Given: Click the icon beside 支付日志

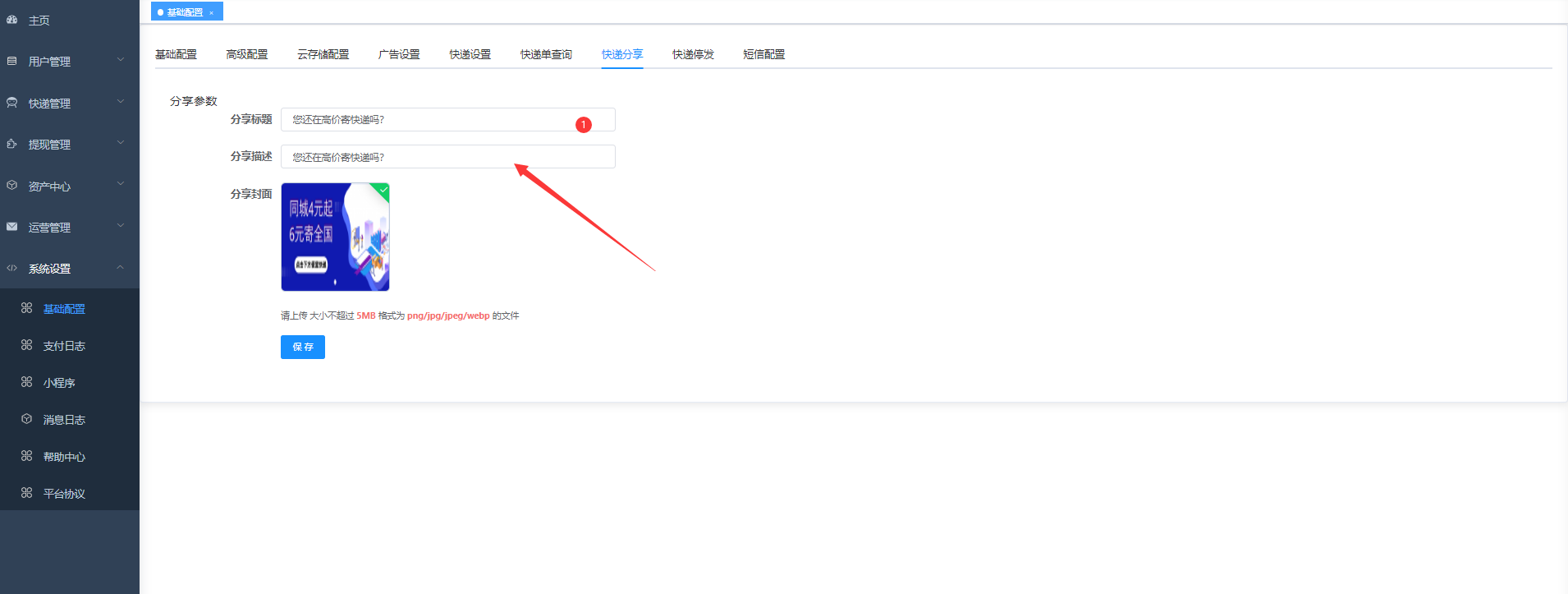Looking at the screenshot, I should point(26,345).
